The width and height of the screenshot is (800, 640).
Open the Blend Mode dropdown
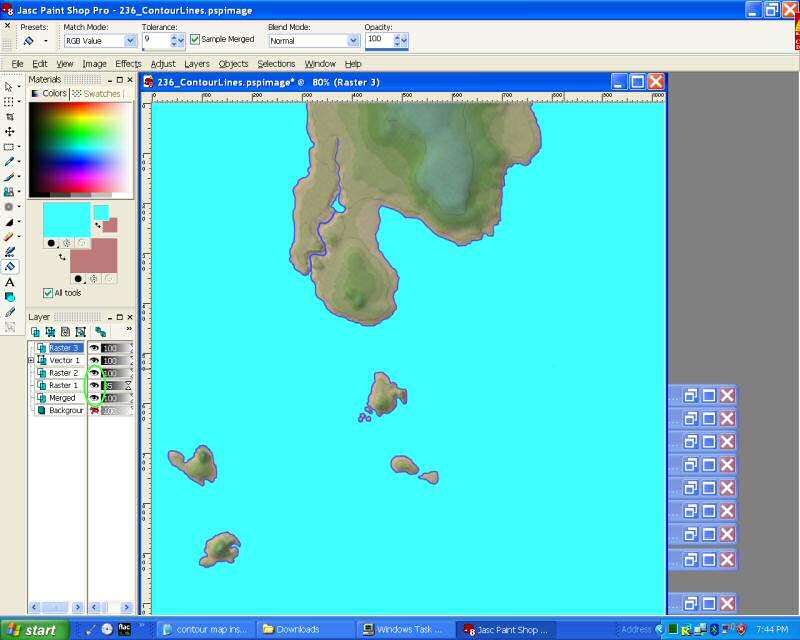pyautogui.click(x=353, y=41)
